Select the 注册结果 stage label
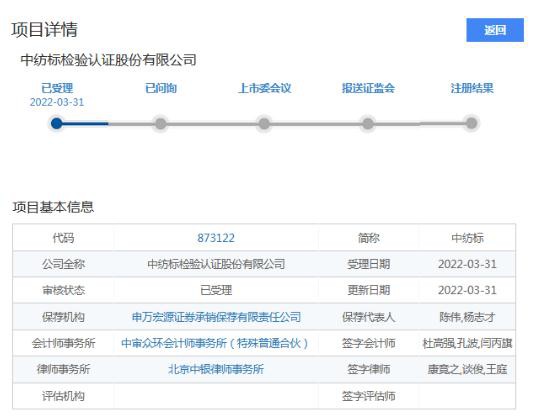This screenshot has height=419, width=538. pos(472,88)
